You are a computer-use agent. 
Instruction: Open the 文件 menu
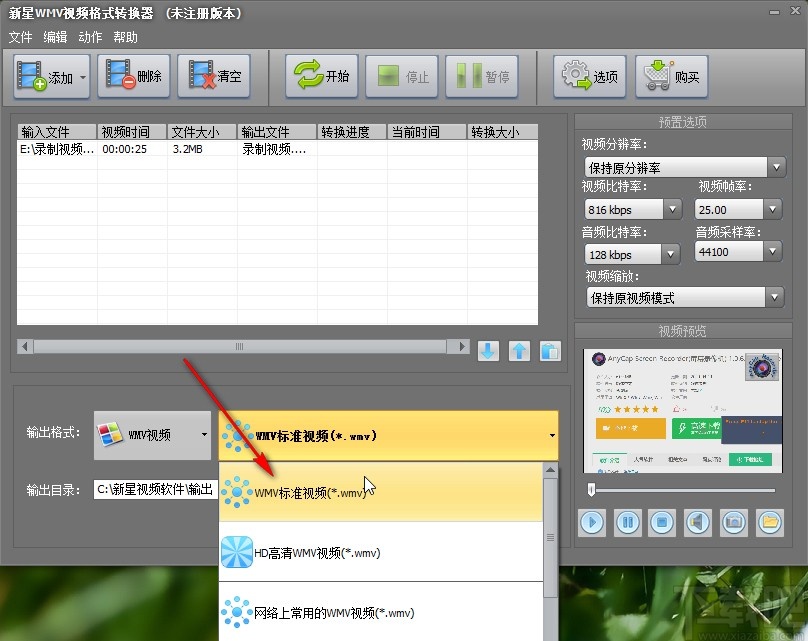click(20, 37)
